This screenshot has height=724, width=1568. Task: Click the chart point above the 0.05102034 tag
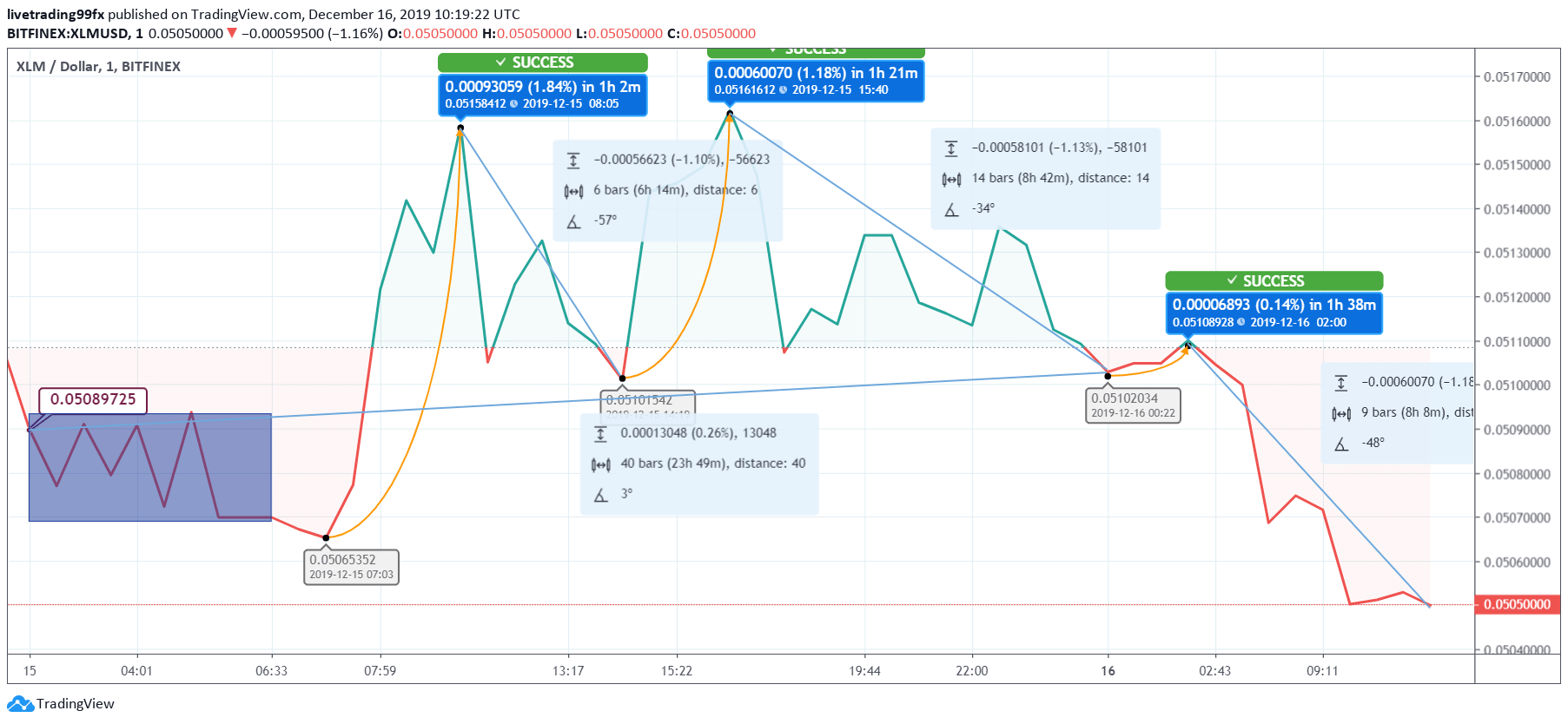tap(1108, 376)
